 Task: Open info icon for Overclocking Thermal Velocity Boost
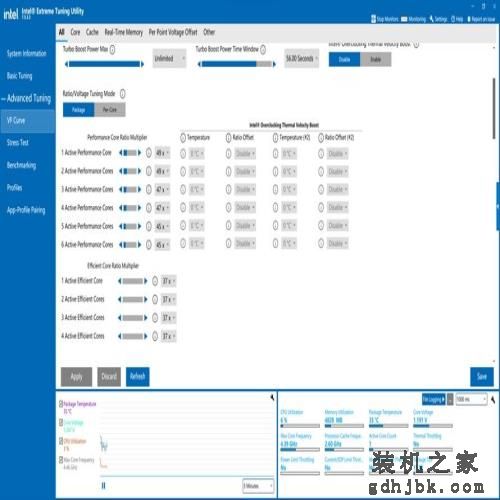pos(416,44)
